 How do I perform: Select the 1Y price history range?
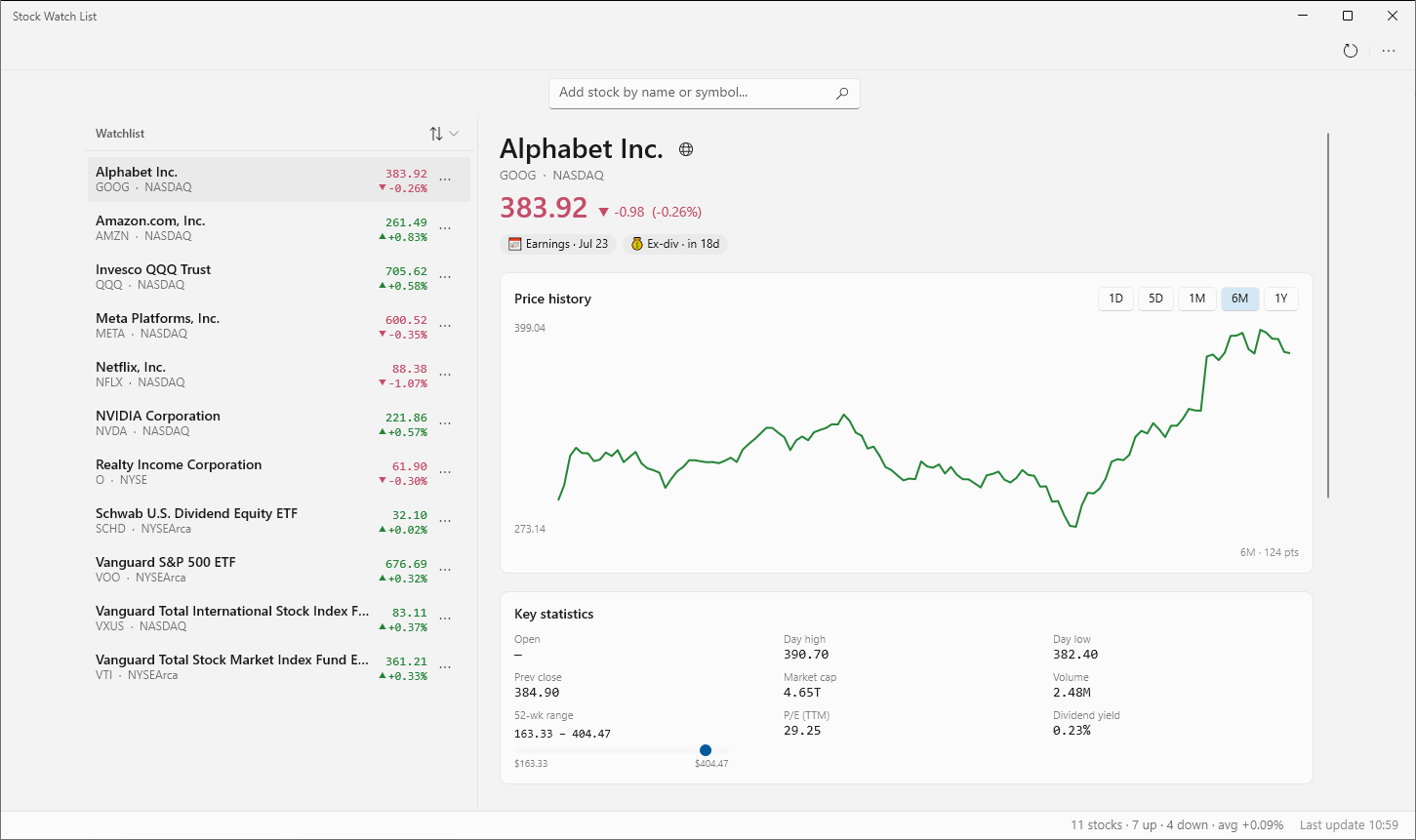1281,299
